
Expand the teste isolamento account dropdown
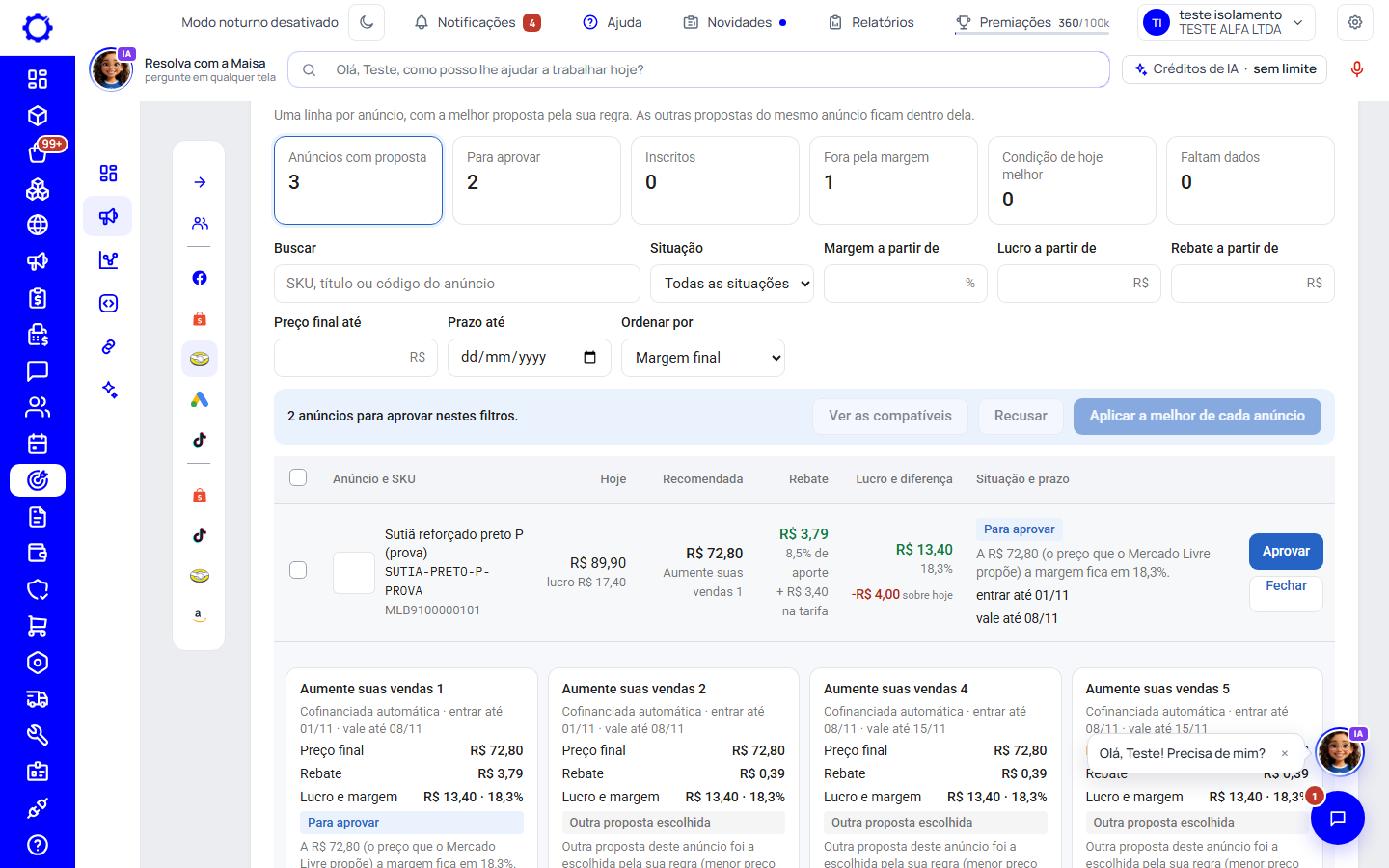pos(1226,22)
